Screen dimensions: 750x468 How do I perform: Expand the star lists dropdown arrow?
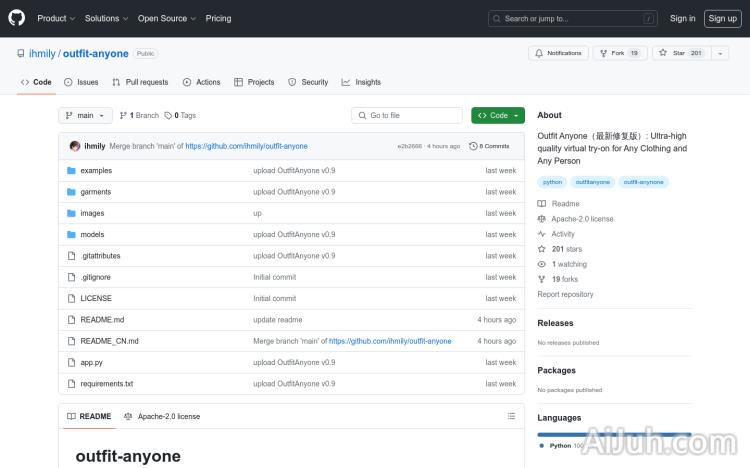(x=720, y=53)
